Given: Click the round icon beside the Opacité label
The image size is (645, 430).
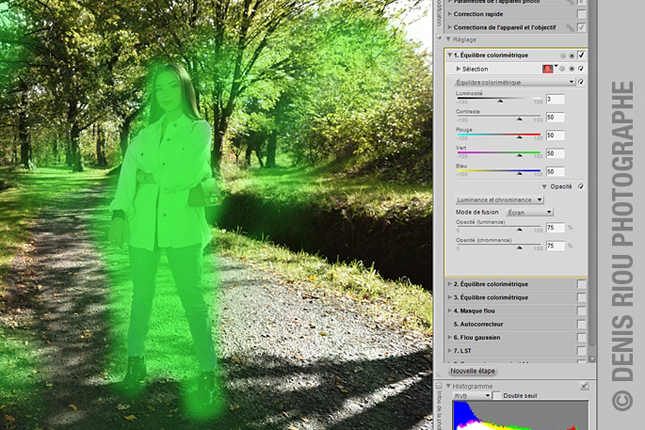Looking at the screenshot, I should pos(581,186).
